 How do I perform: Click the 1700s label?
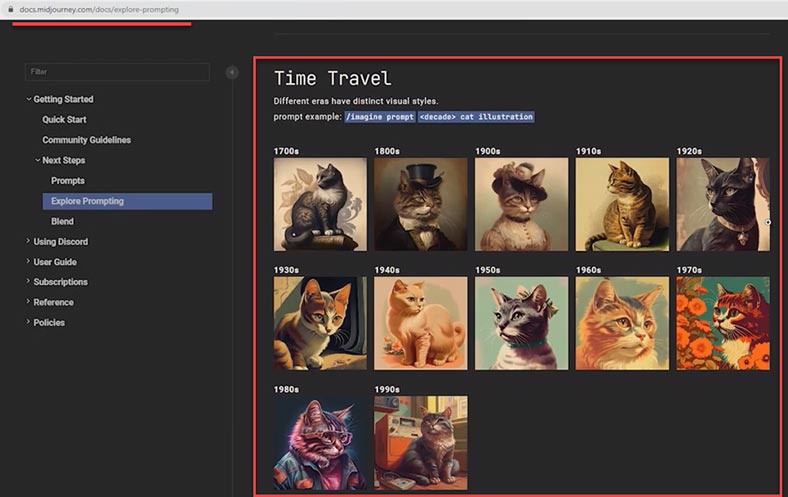click(x=286, y=151)
